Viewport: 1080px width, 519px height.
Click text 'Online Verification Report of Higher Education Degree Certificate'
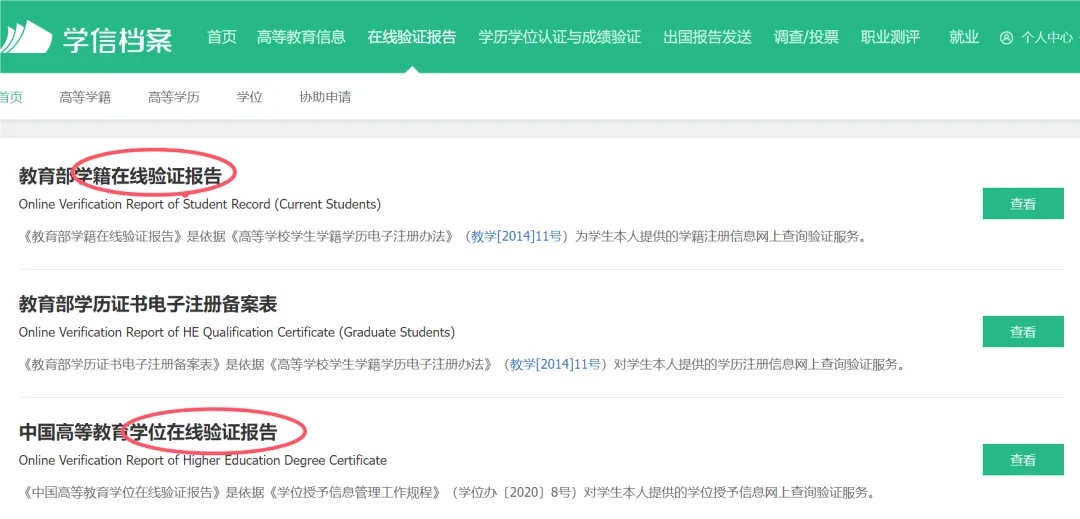pos(202,460)
